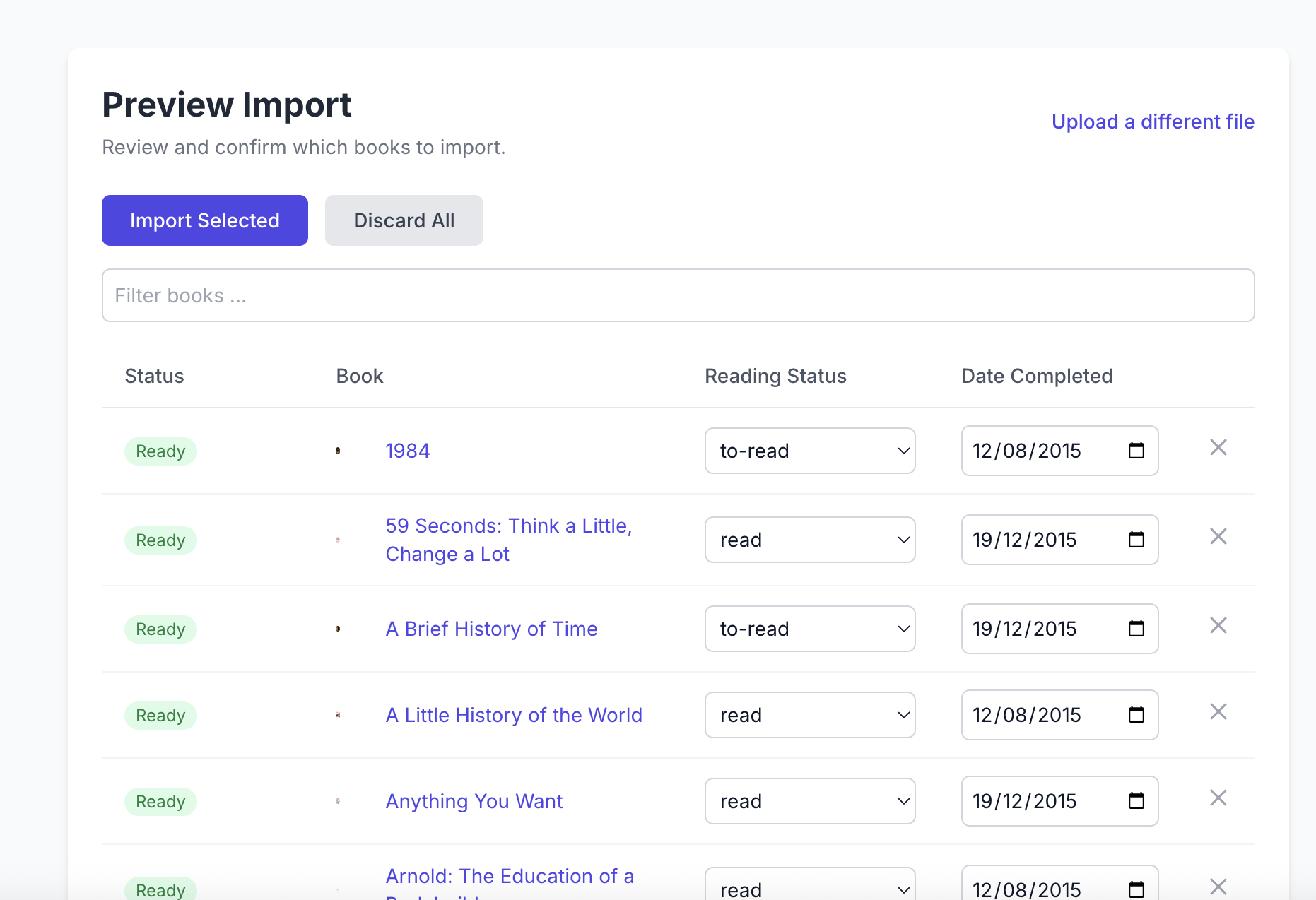The height and width of the screenshot is (900, 1316).
Task: Open the reading status dropdown for 1984
Action: 809,450
